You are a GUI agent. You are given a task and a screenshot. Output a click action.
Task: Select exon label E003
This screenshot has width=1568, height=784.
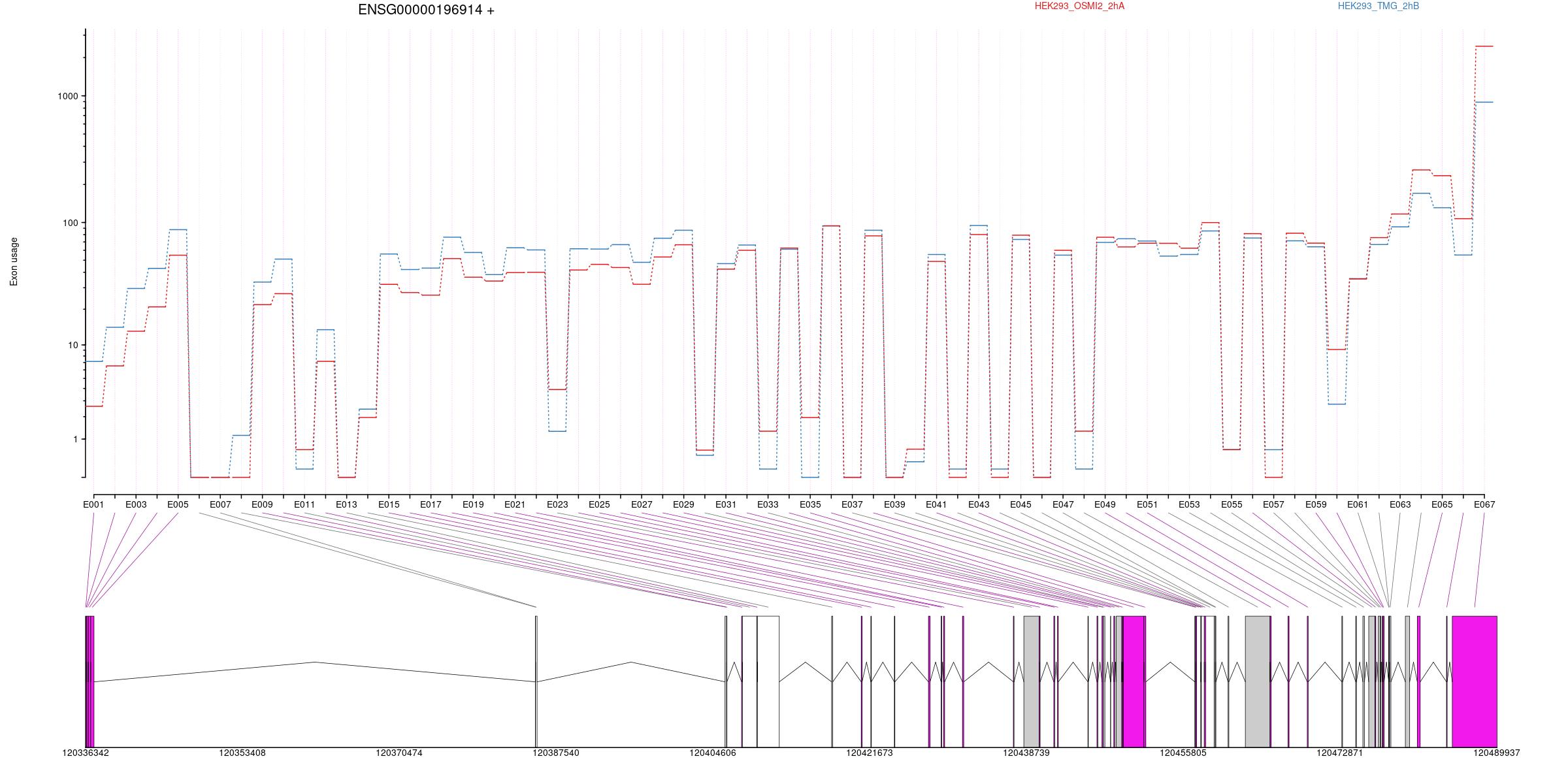click(x=136, y=504)
